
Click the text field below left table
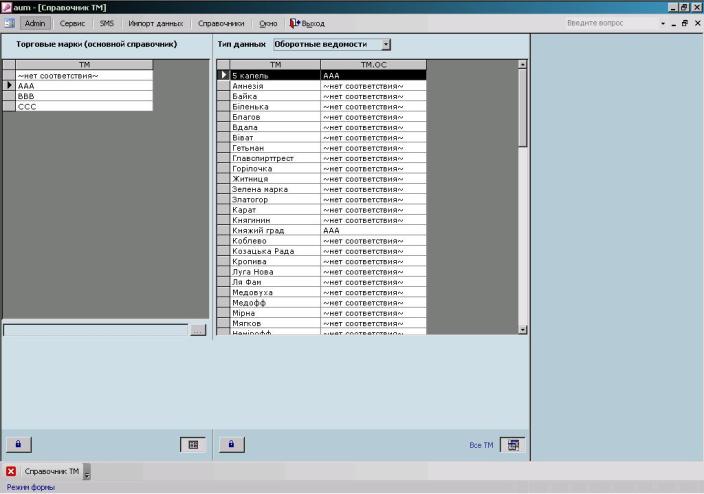pos(95,330)
